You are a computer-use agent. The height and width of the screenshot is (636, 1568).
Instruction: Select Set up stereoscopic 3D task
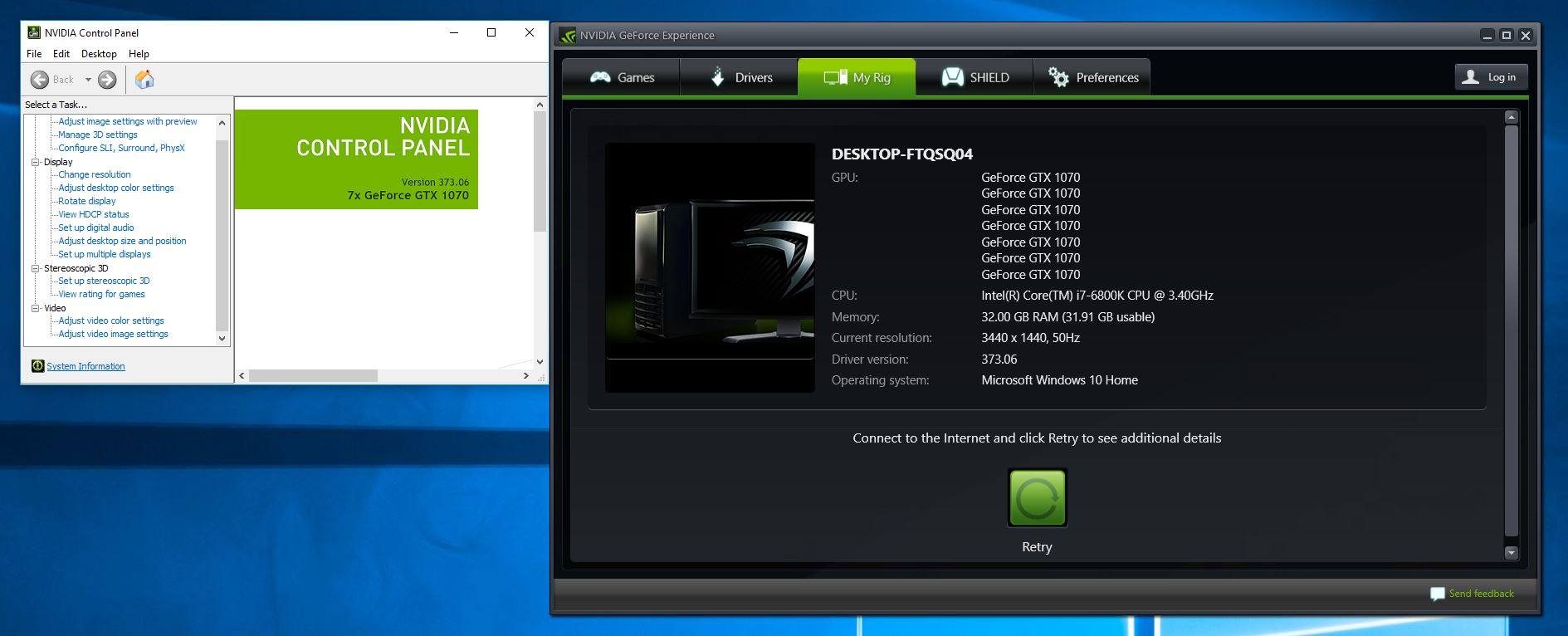(104, 281)
